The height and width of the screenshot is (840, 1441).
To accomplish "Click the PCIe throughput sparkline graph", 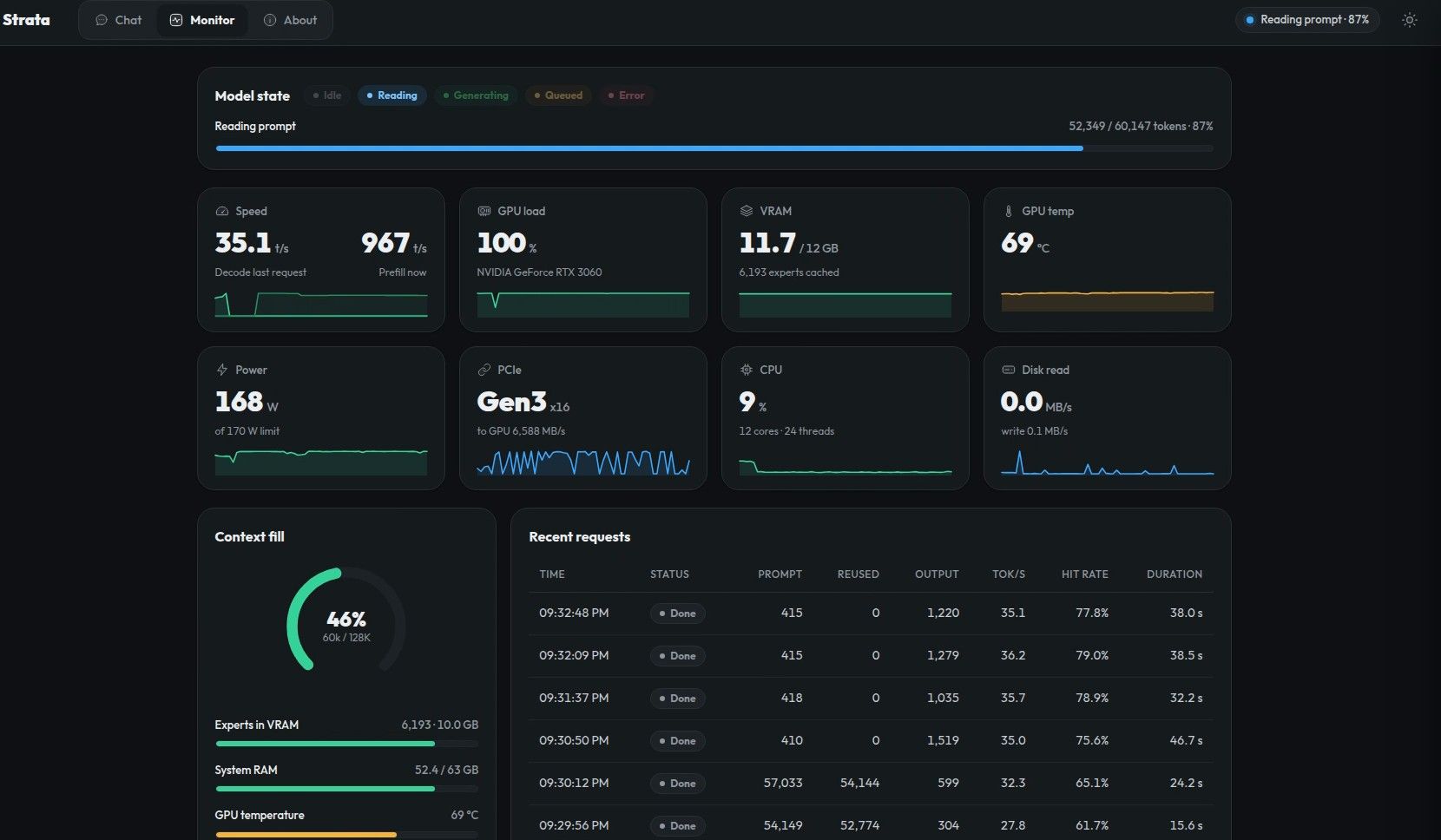I will coord(583,462).
